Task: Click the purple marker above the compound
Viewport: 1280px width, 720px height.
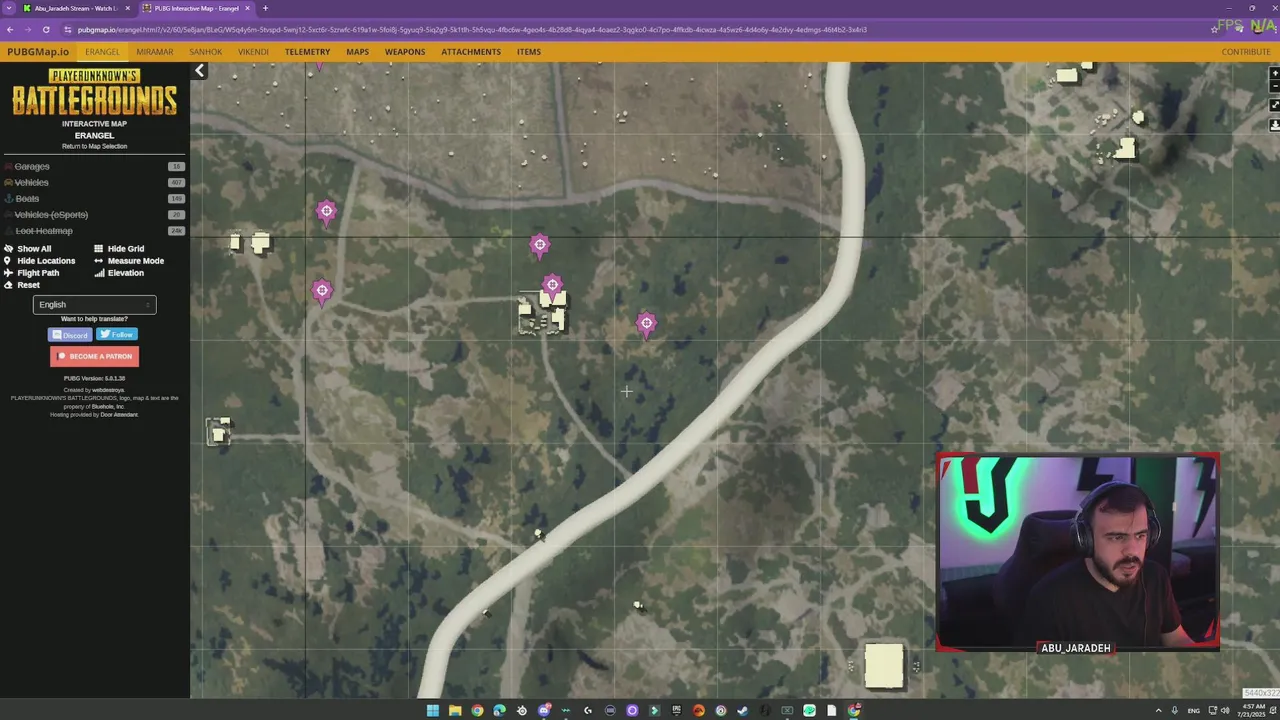Action: click(552, 286)
